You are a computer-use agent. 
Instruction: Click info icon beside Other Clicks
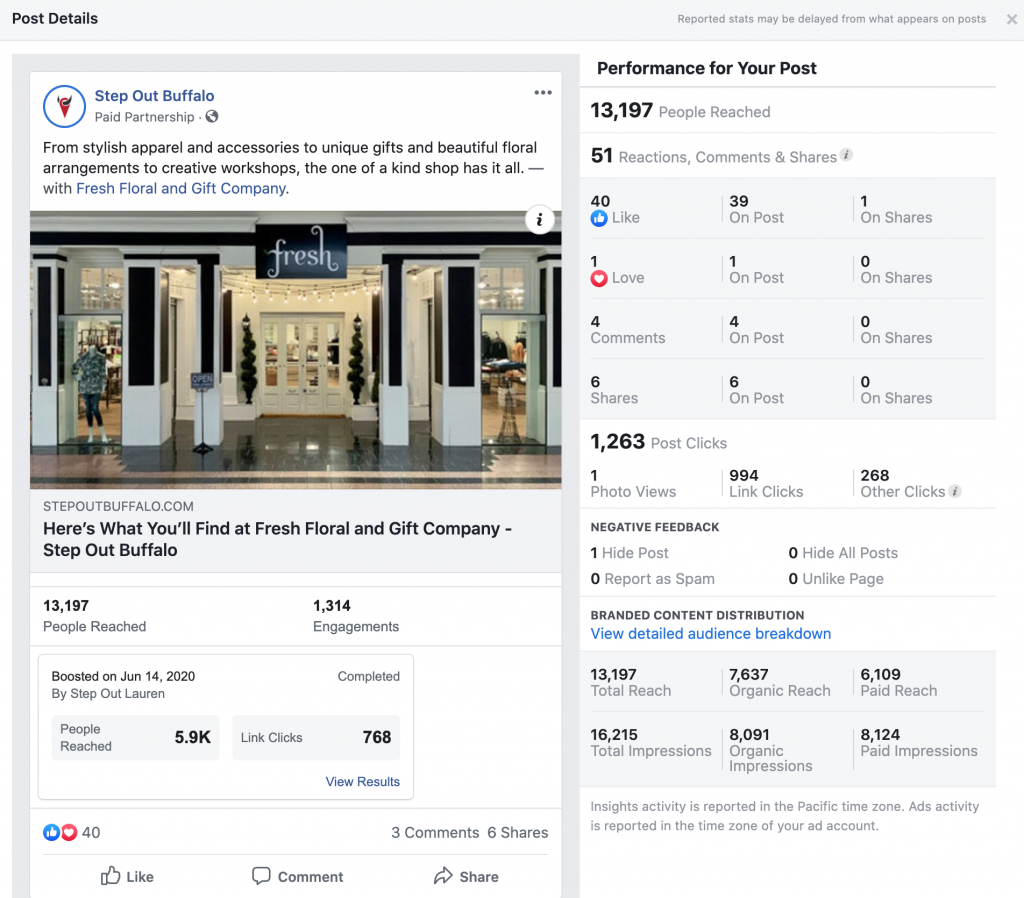point(955,491)
